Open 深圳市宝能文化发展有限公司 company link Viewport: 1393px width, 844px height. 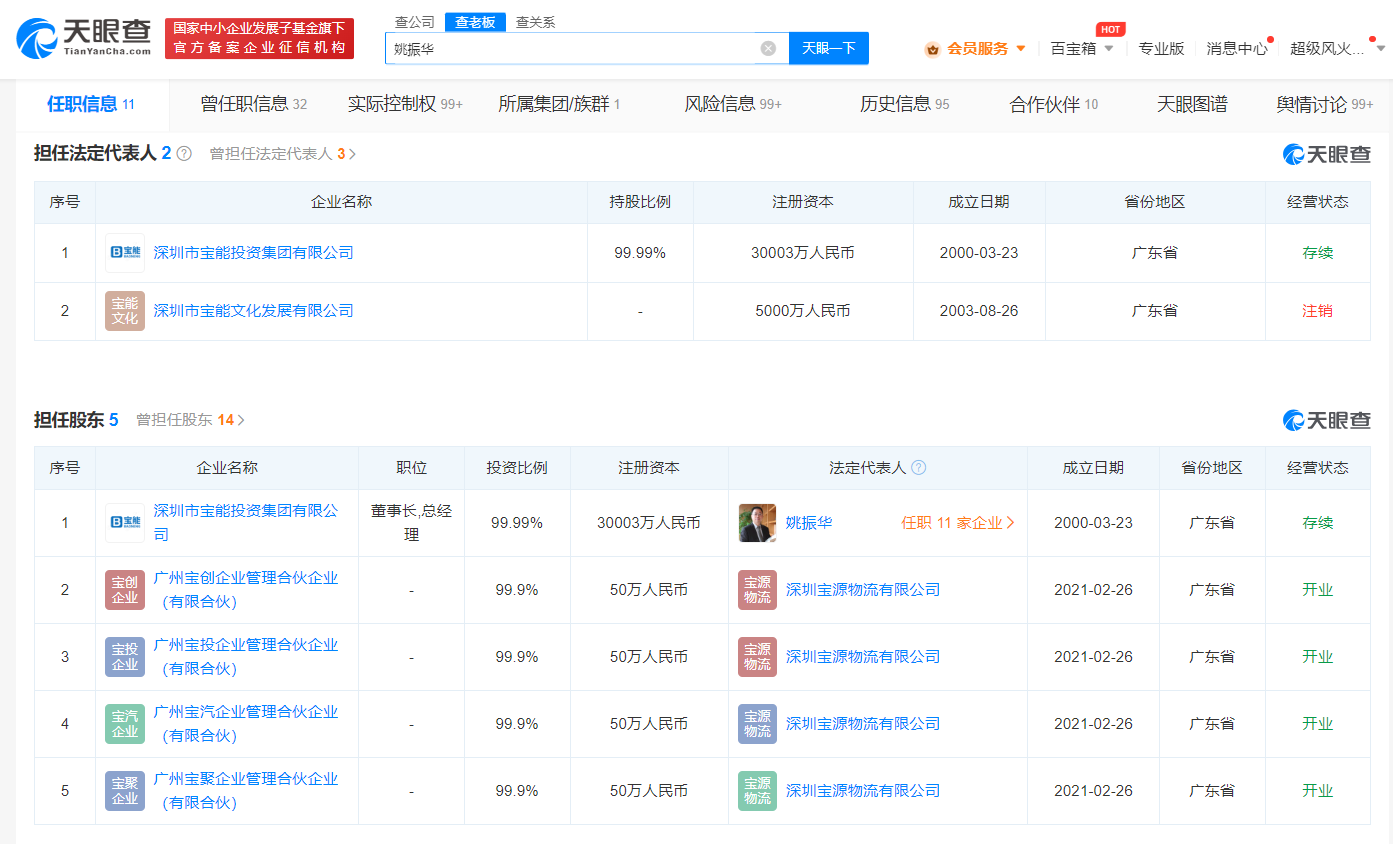coord(253,311)
